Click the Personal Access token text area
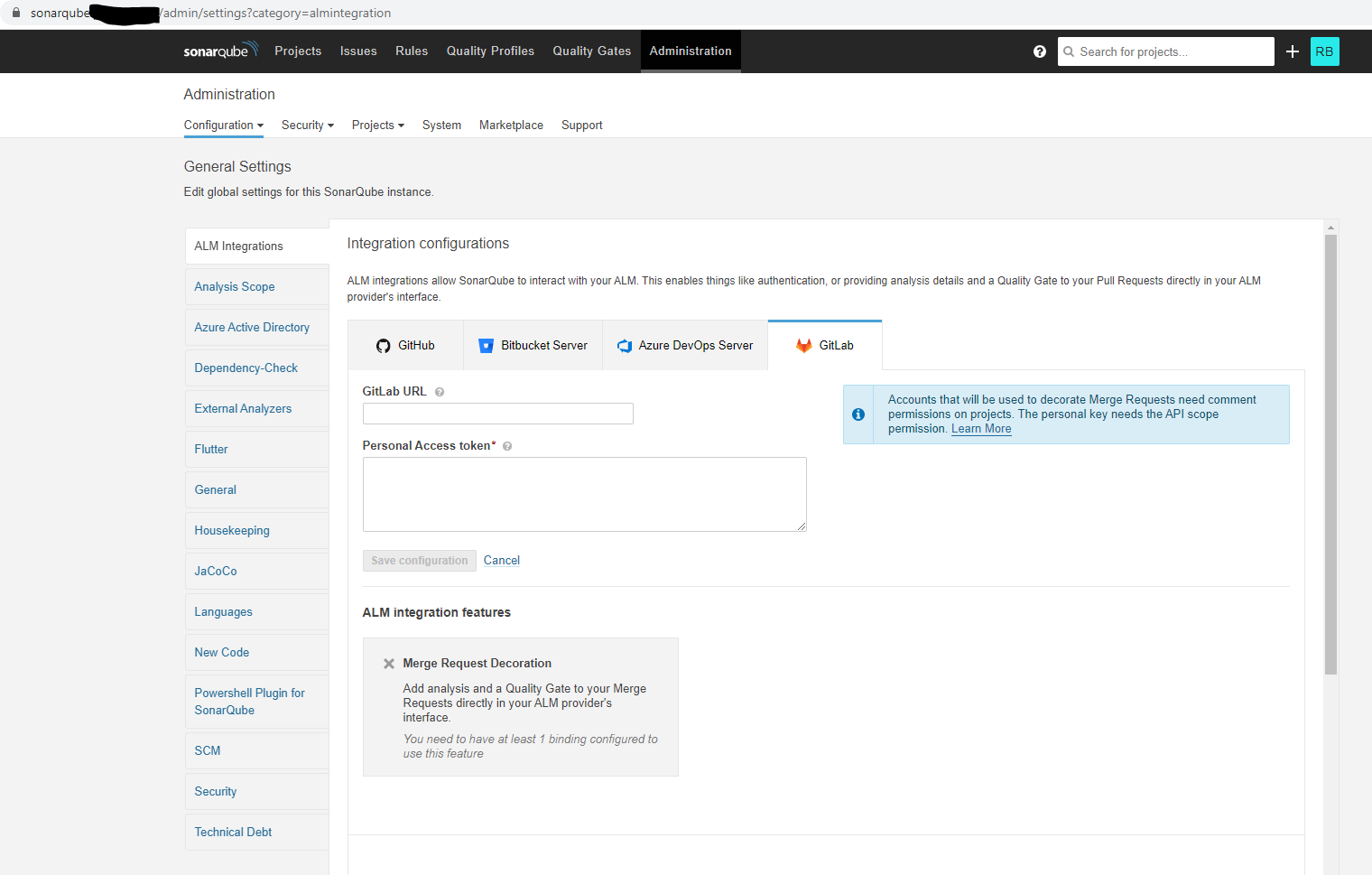The height and width of the screenshot is (875, 1372). (x=584, y=494)
